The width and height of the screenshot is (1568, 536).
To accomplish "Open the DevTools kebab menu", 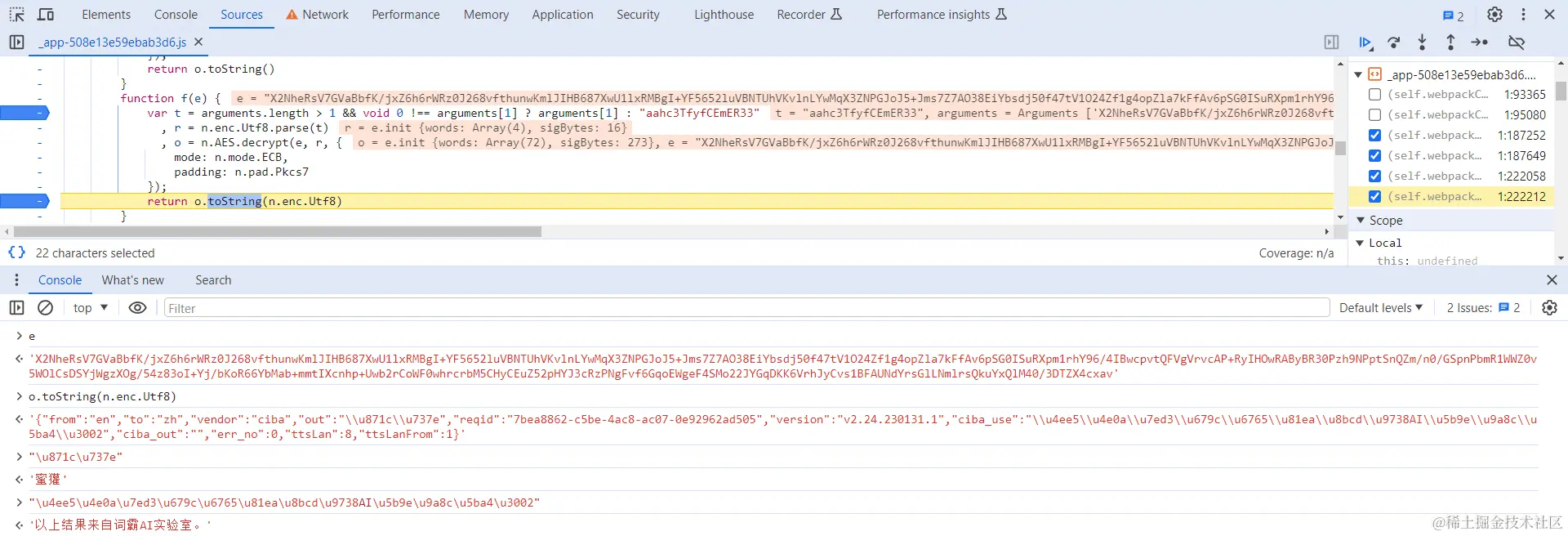I will (1523, 15).
